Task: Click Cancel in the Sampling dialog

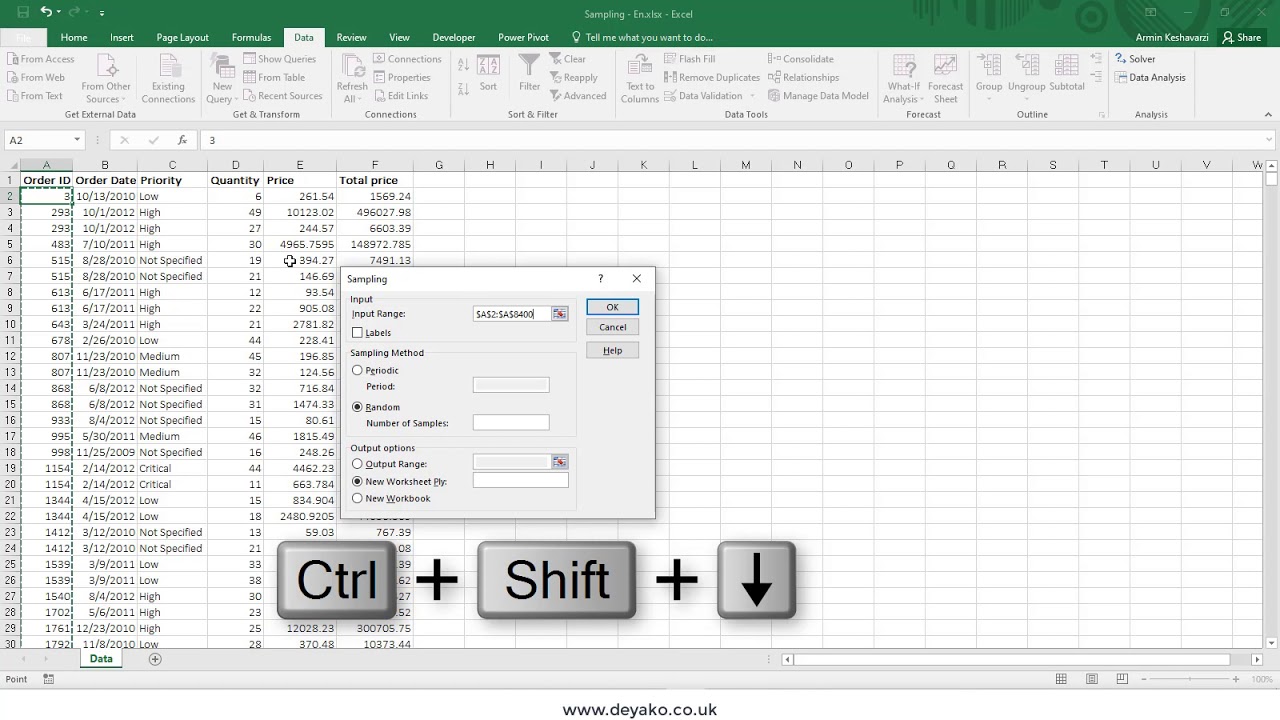Action: 612,327
